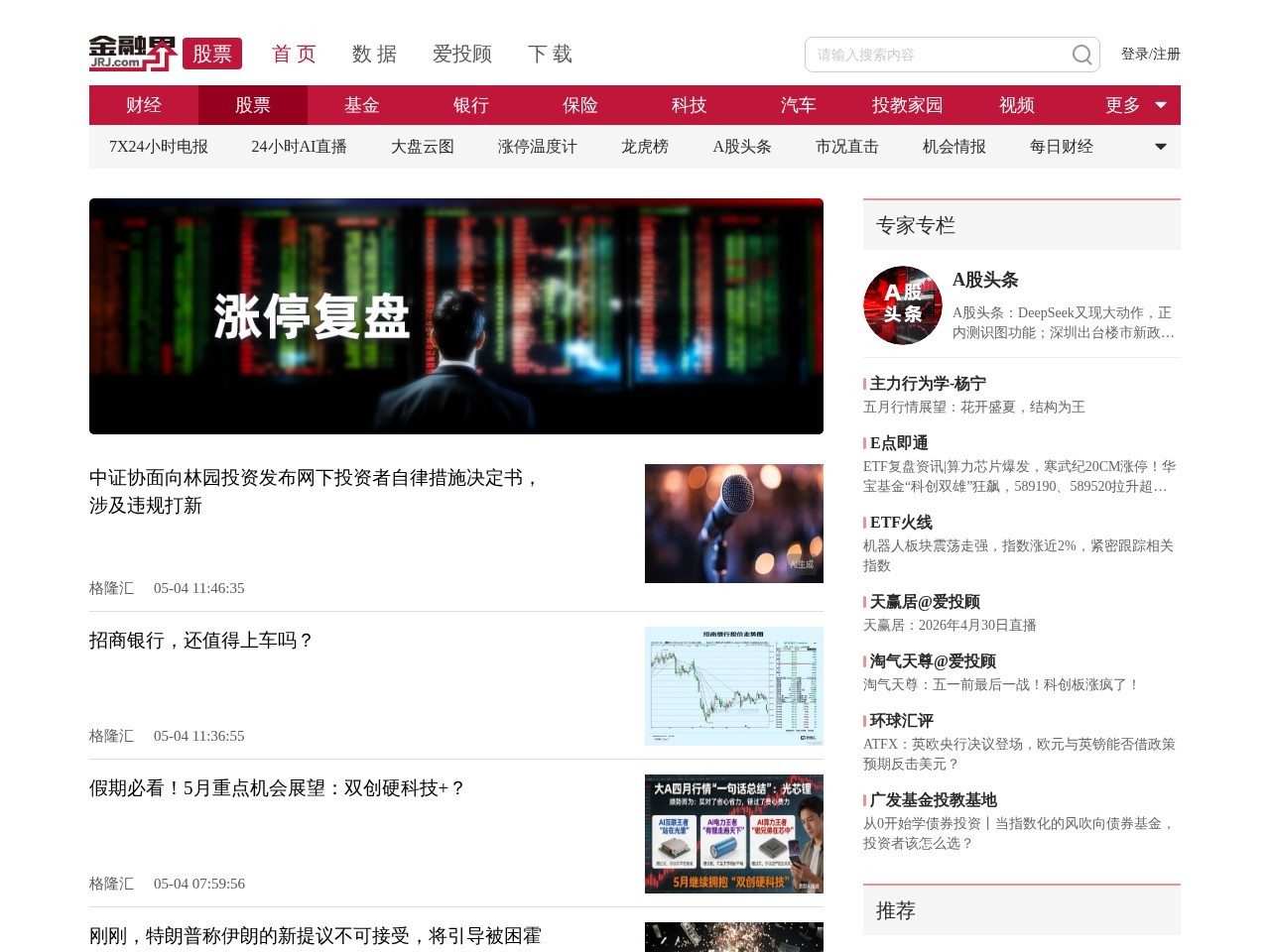Click the red 股票 badge
Screen dimensions: 1270x952
212,54
